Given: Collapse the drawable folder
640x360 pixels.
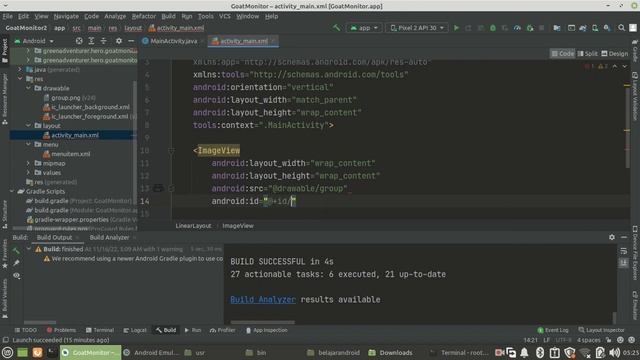Looking at the screenshot, I should (x=29, y=88).
